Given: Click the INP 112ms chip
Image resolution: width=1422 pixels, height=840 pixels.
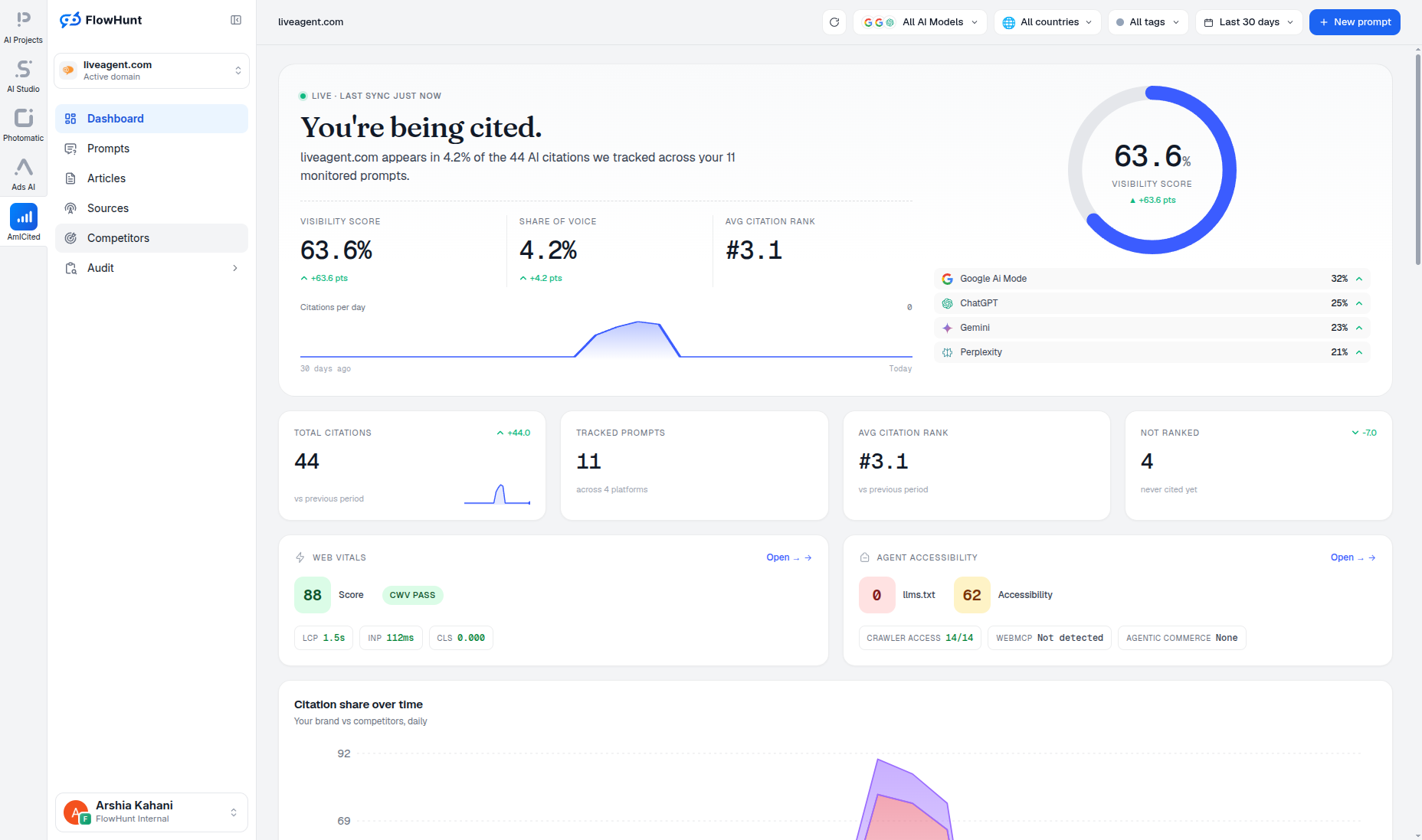Looking at the screenshot, I should pyautogui.click(x=391, y=638).
